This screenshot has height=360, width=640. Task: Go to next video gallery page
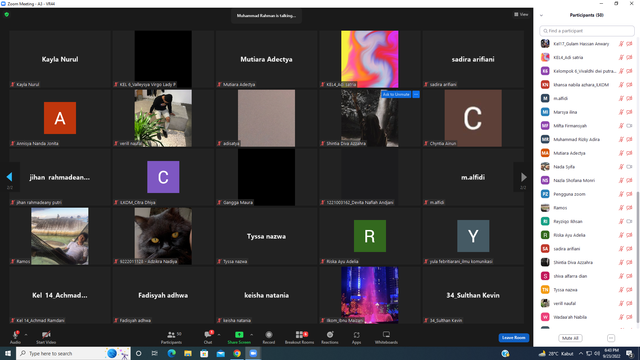pos(523,177)
